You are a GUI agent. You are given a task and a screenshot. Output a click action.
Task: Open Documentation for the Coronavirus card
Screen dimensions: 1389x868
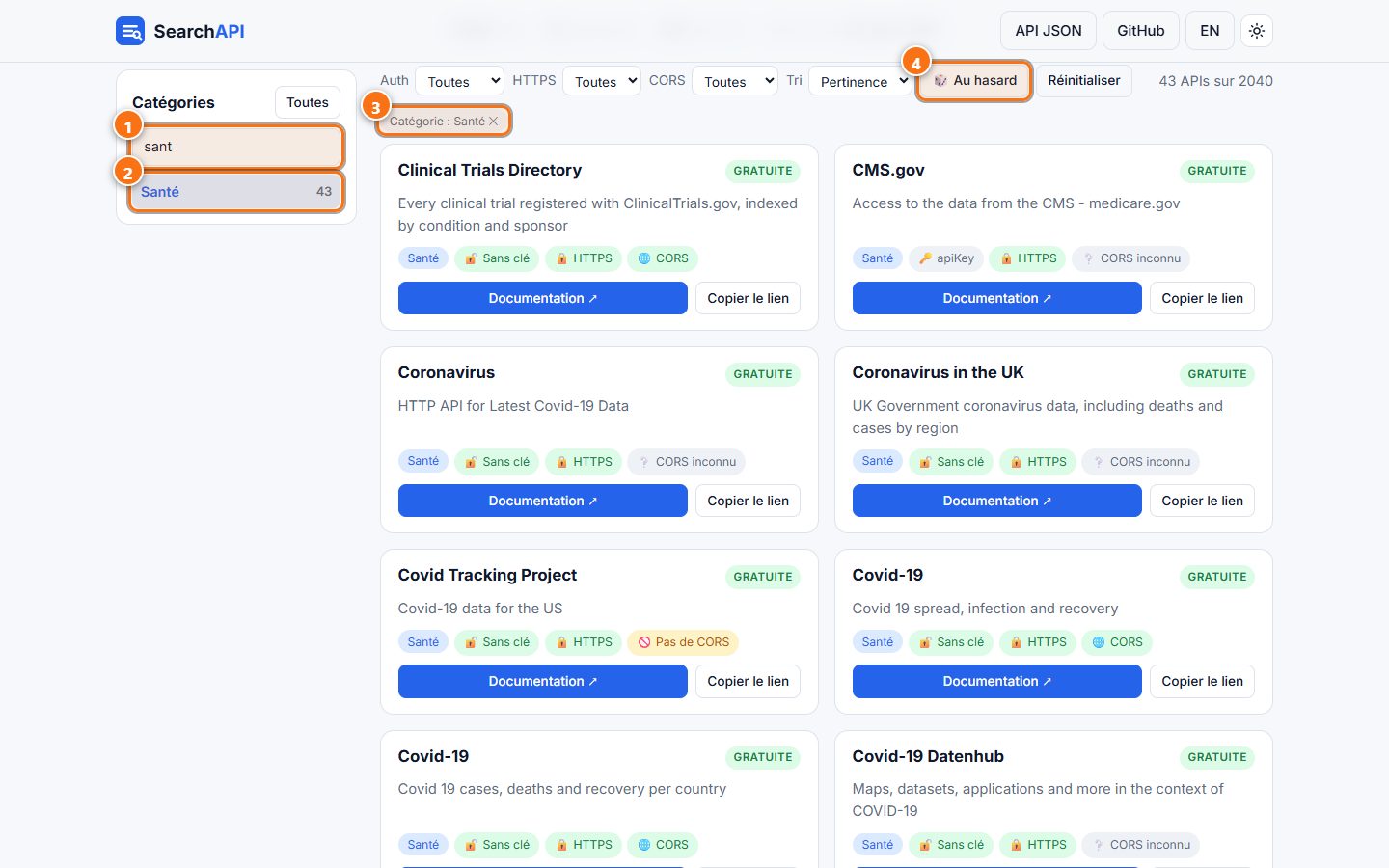coord(542,501)
